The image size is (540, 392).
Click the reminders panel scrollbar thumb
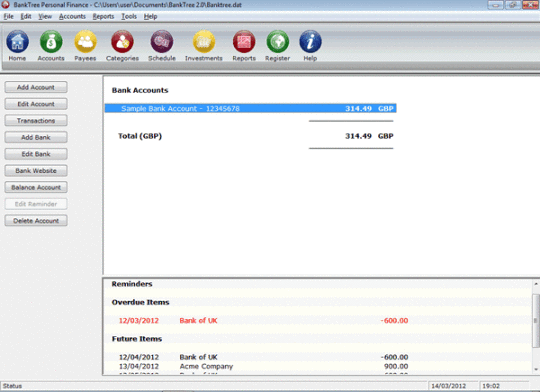point(536,320)
